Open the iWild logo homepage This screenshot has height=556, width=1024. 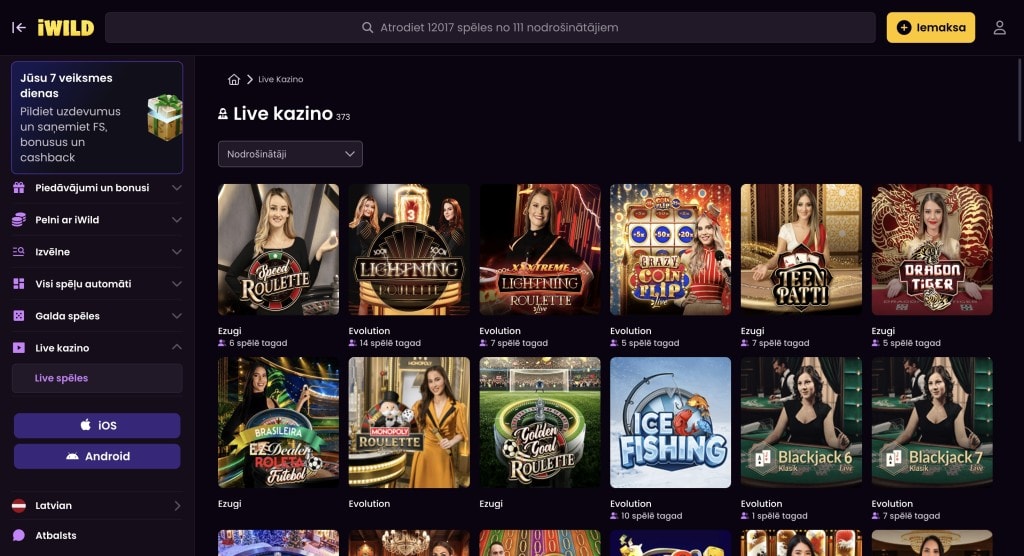click(66, 27)
